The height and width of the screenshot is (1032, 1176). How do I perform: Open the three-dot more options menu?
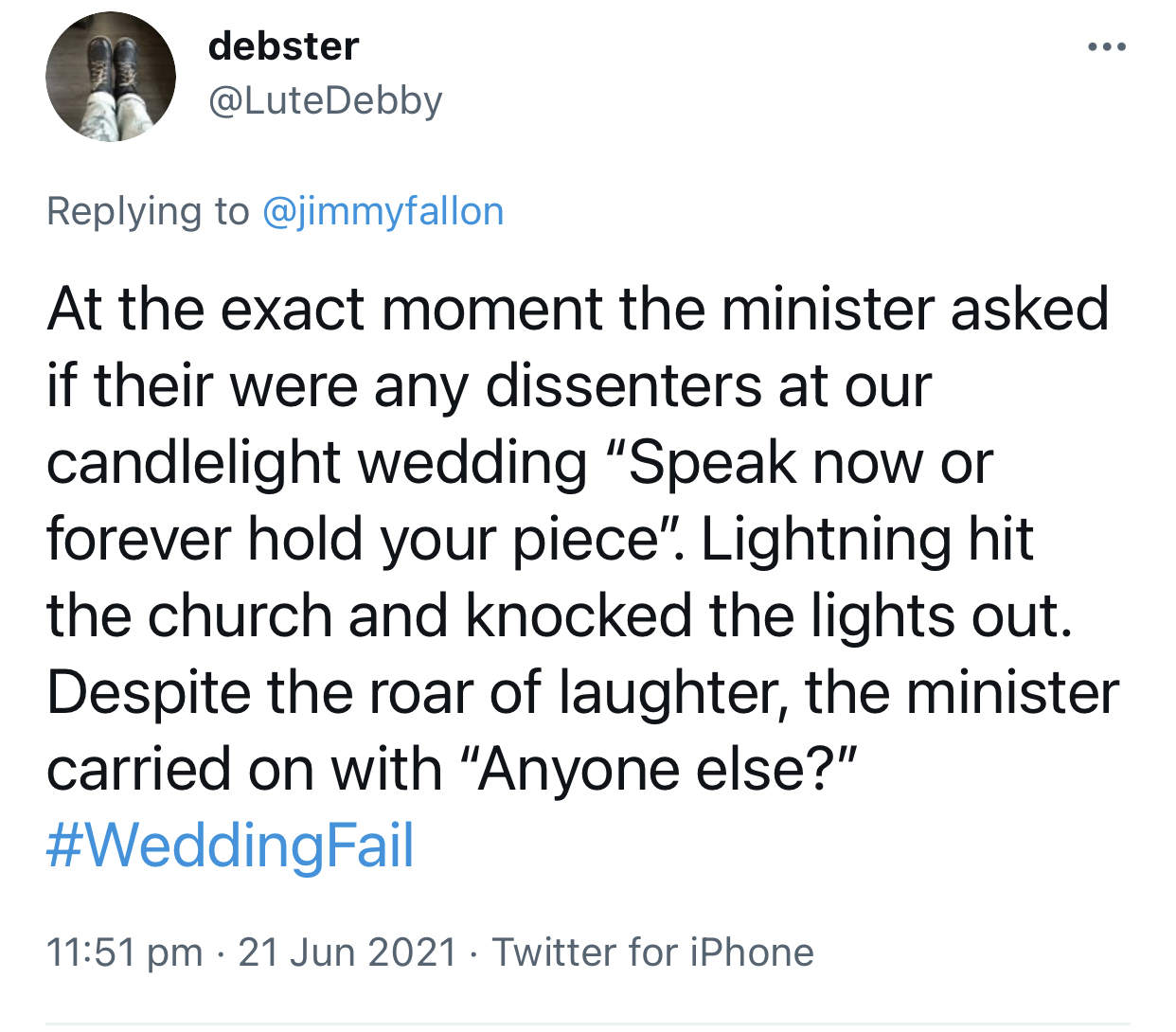click(1106, 47)
